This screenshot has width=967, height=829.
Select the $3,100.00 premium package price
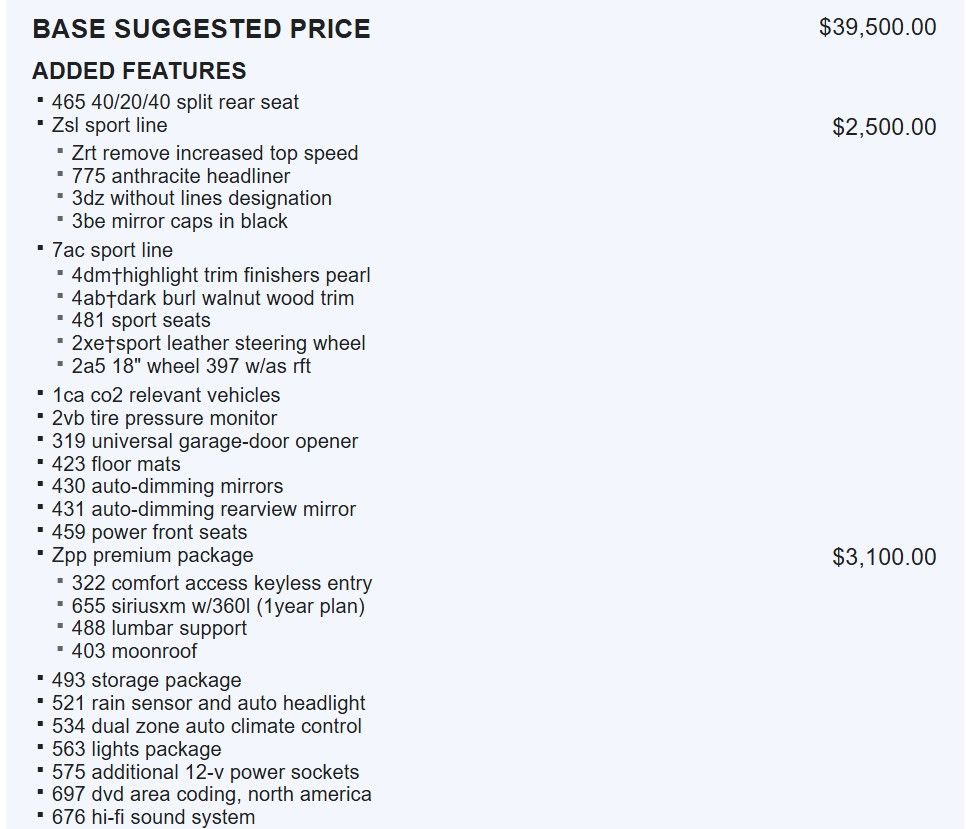point(884,557)
